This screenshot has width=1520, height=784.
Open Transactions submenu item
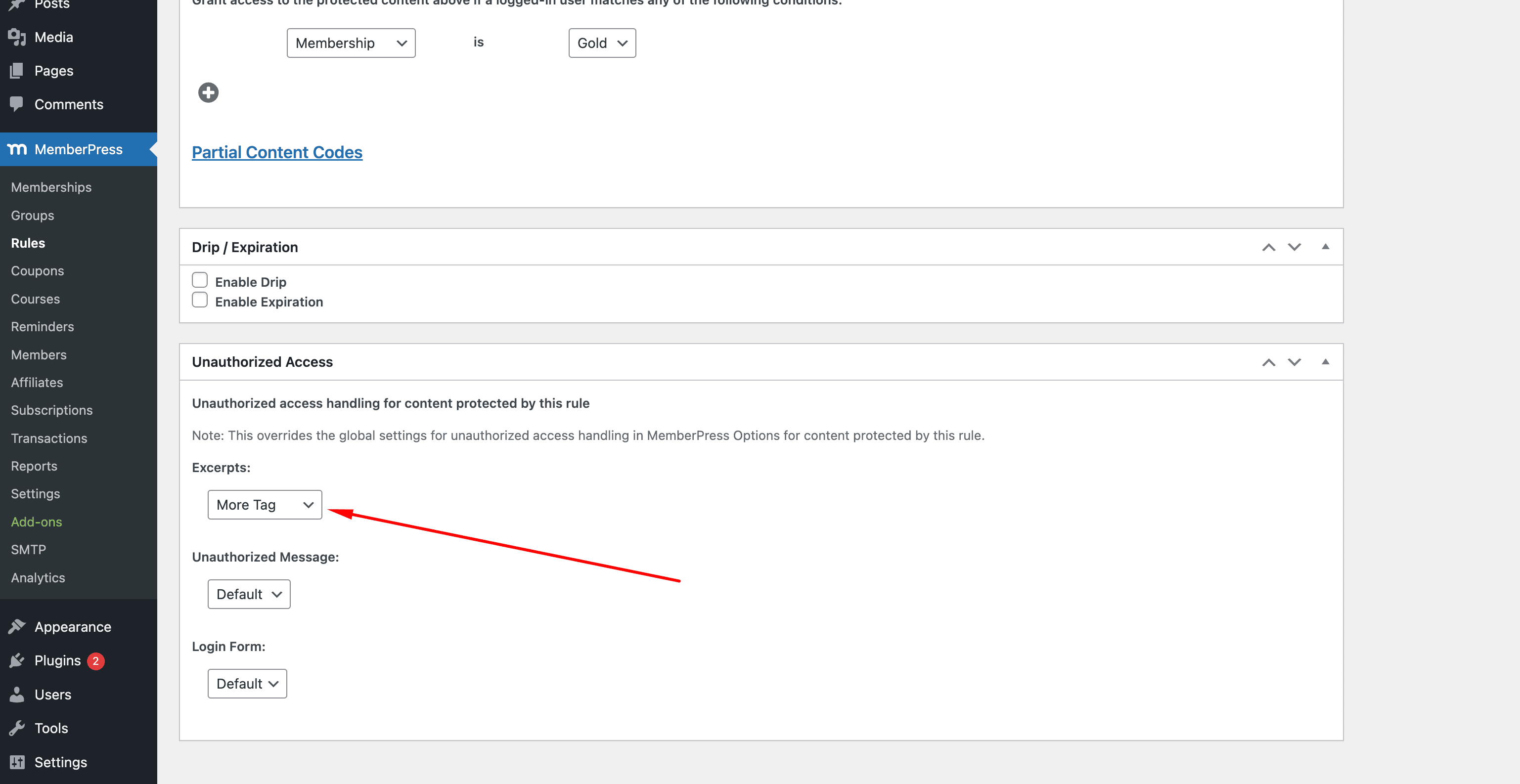(x=49, y=438)
